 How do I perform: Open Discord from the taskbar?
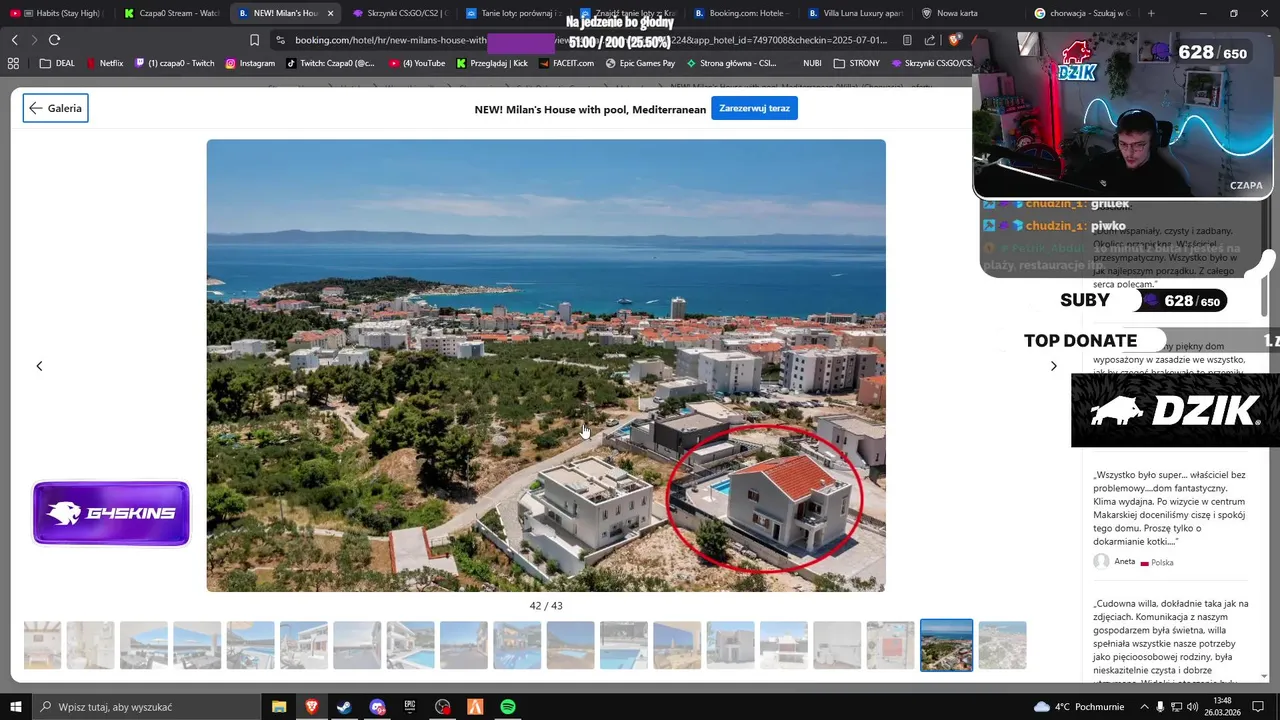[x=377, y=707]
